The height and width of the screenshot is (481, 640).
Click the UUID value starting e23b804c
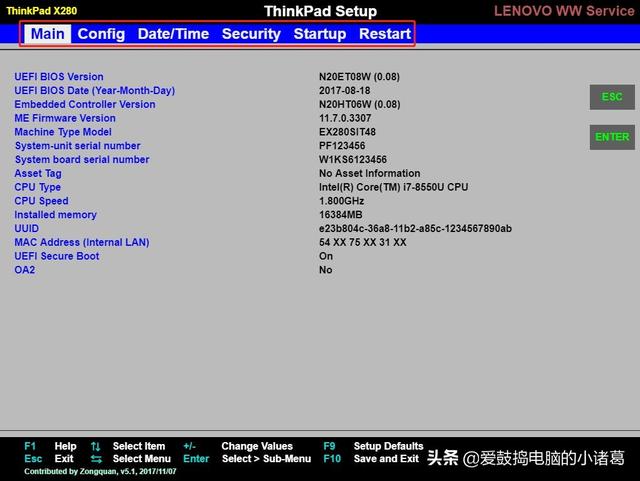415,229
